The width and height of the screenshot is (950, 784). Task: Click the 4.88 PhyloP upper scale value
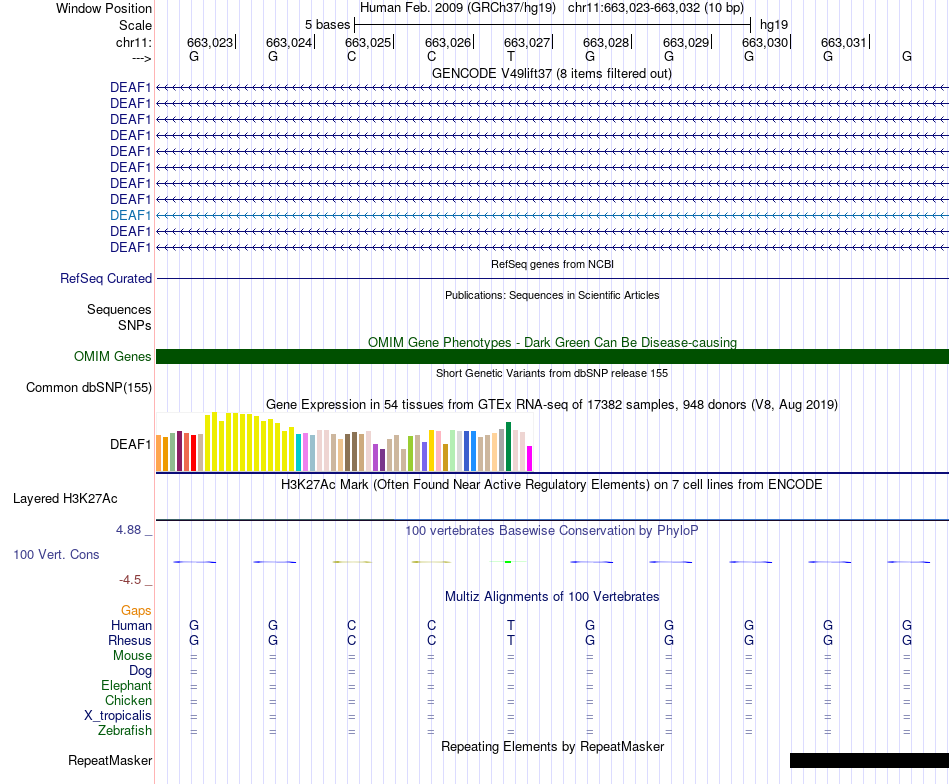128,530
